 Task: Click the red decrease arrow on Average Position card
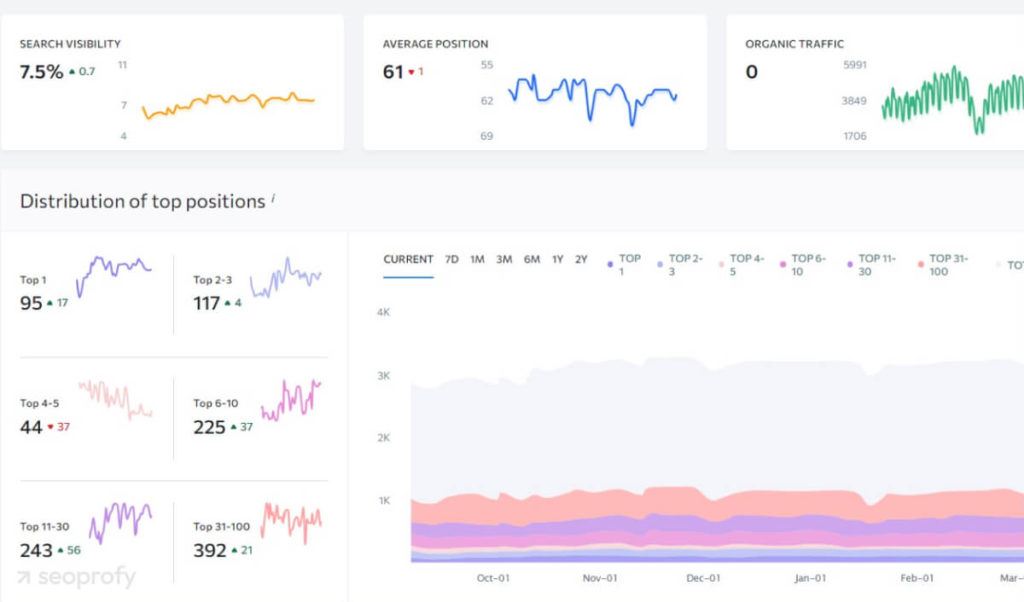tap(409, 73)
